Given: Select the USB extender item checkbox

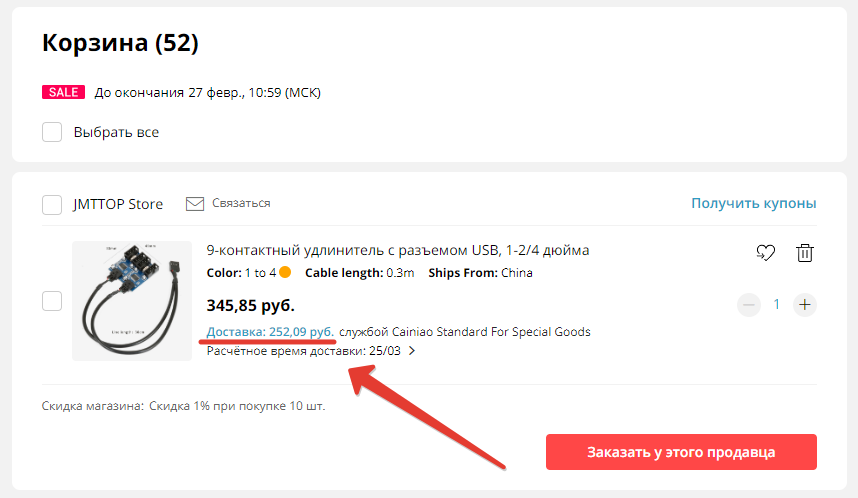Looking at the screenshot, I should pyautogui.click(x=53, y=301).
